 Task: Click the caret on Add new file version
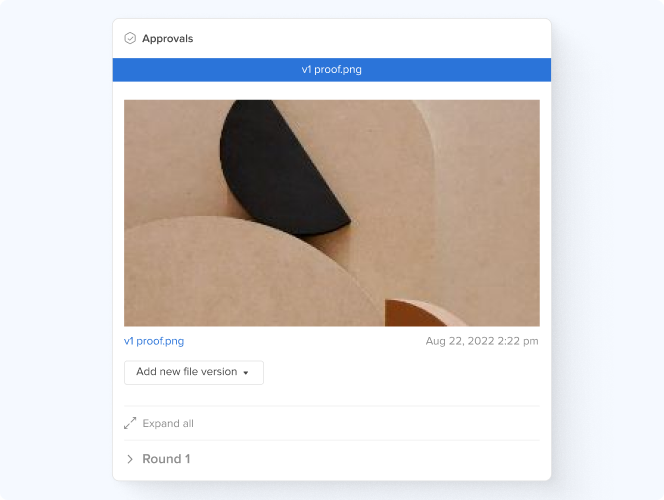(246, 373)
